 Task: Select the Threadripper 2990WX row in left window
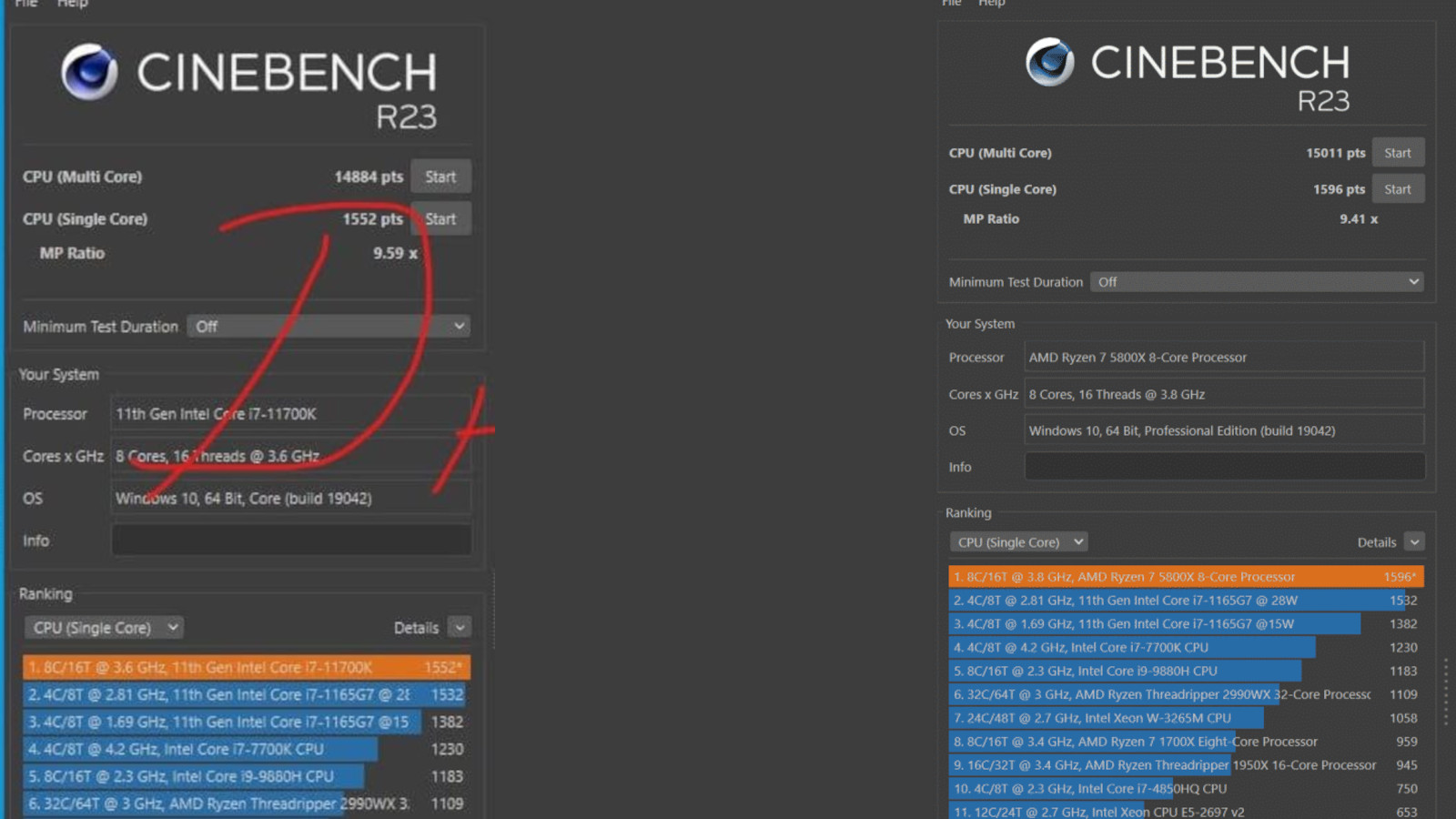click(247, 804)
